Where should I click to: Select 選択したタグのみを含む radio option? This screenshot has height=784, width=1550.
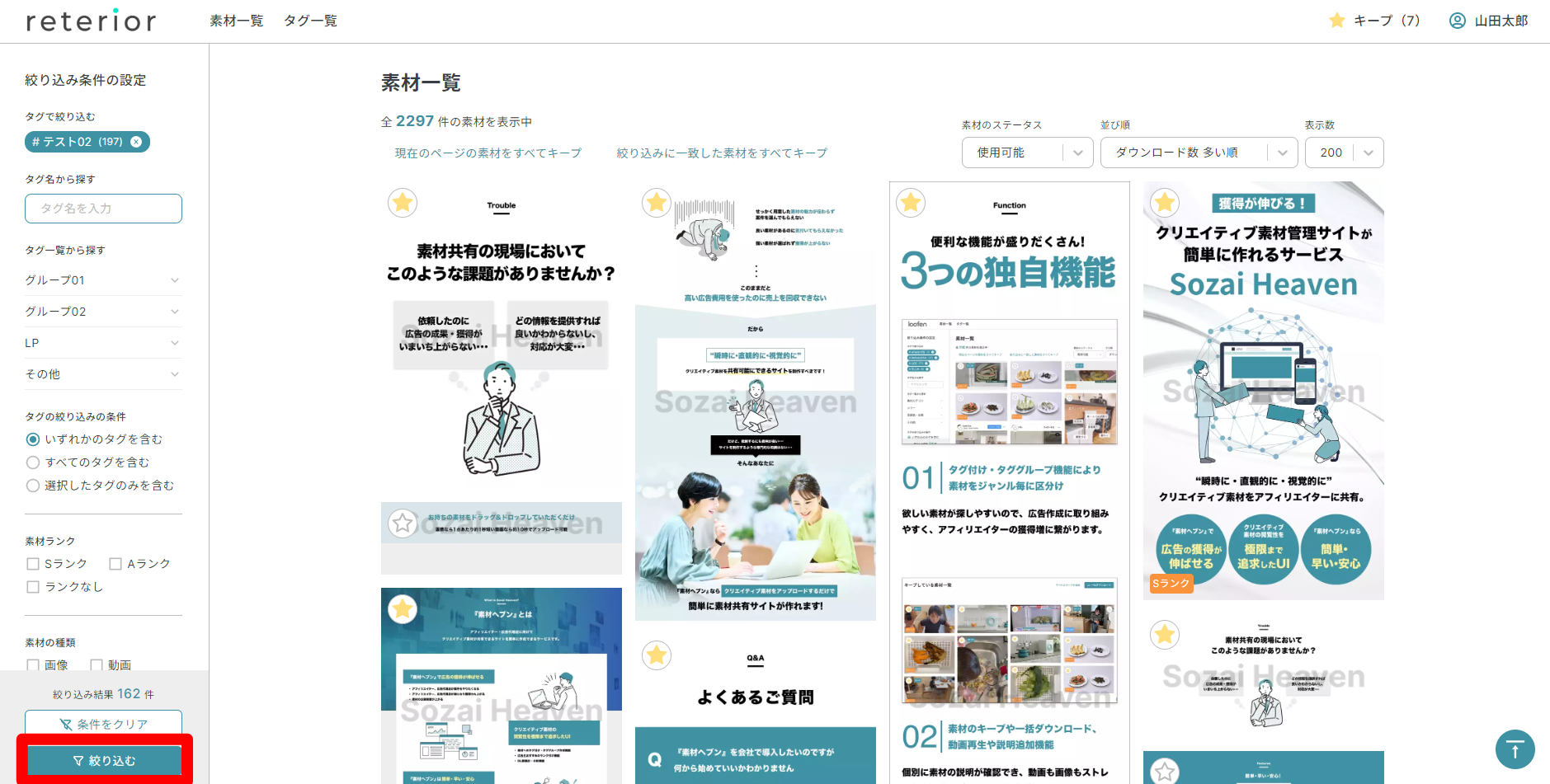(33, 486)
